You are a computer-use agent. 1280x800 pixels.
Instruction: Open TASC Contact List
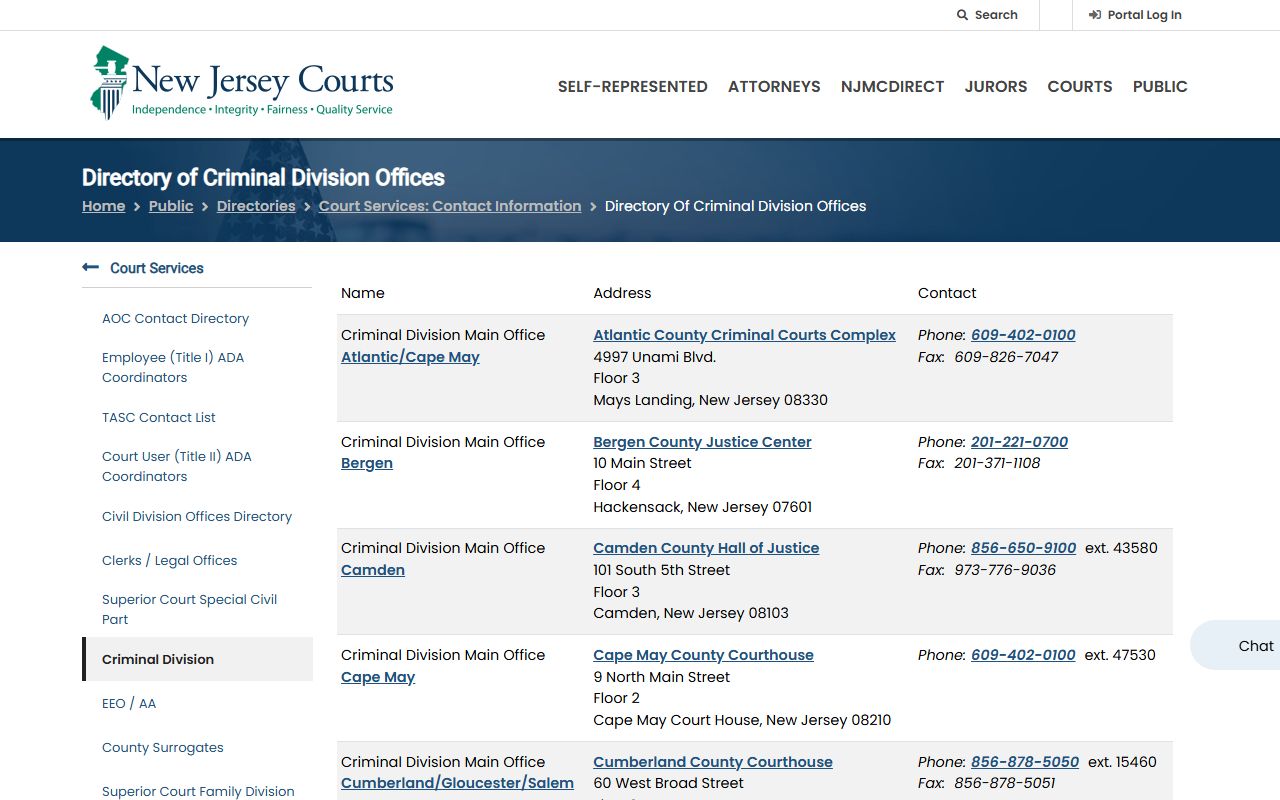[x=159, y=418]
